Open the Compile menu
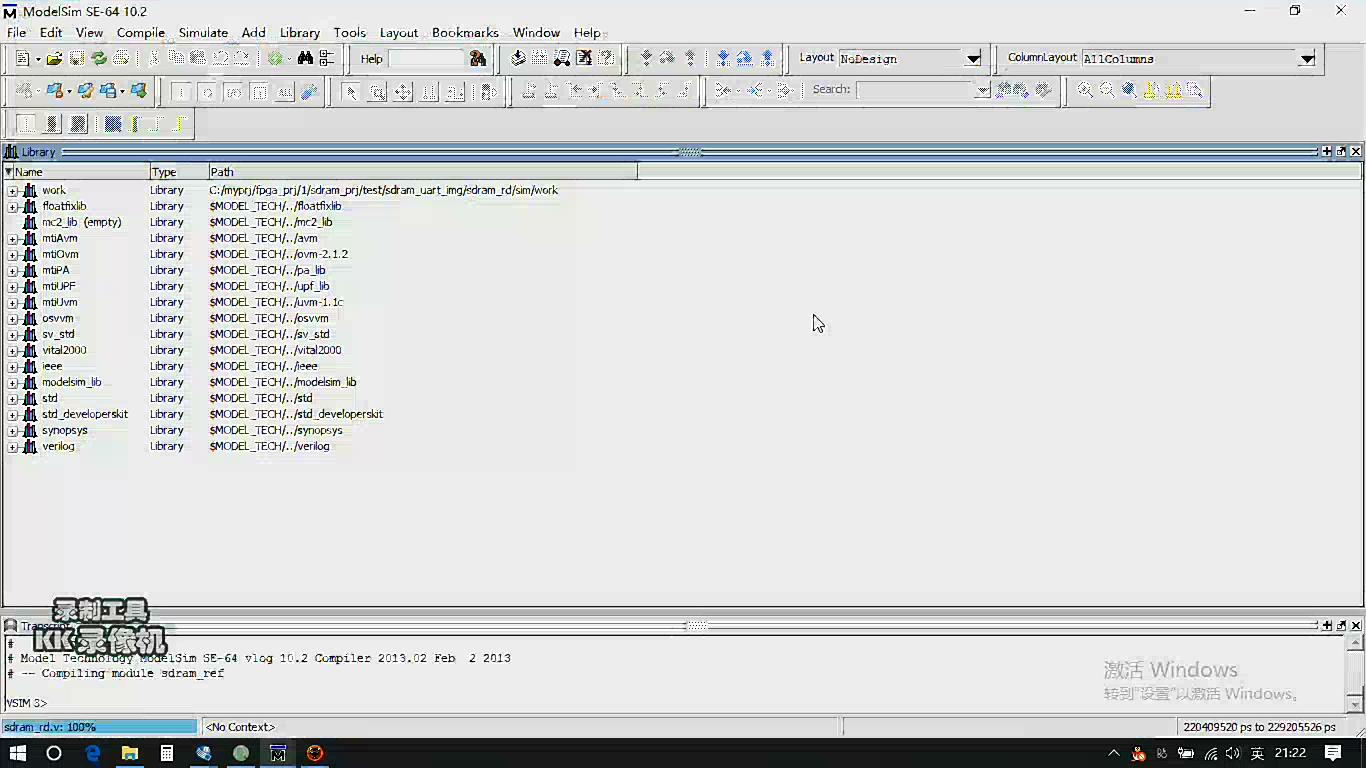This screenshot has height=768, width=1366. [x=141, y=32]
